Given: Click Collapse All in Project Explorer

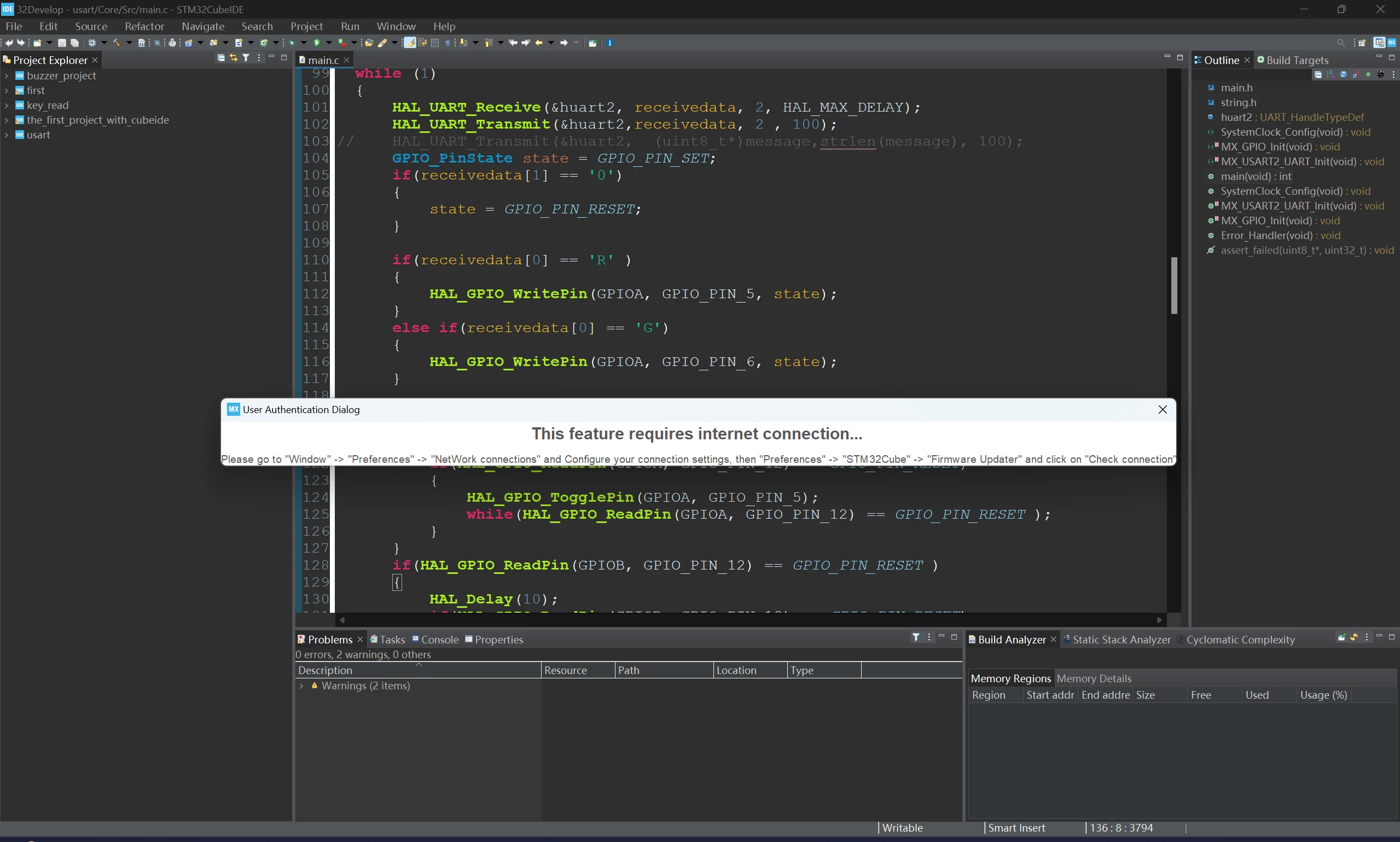Looking at the screenshot, I should [221, 57].
